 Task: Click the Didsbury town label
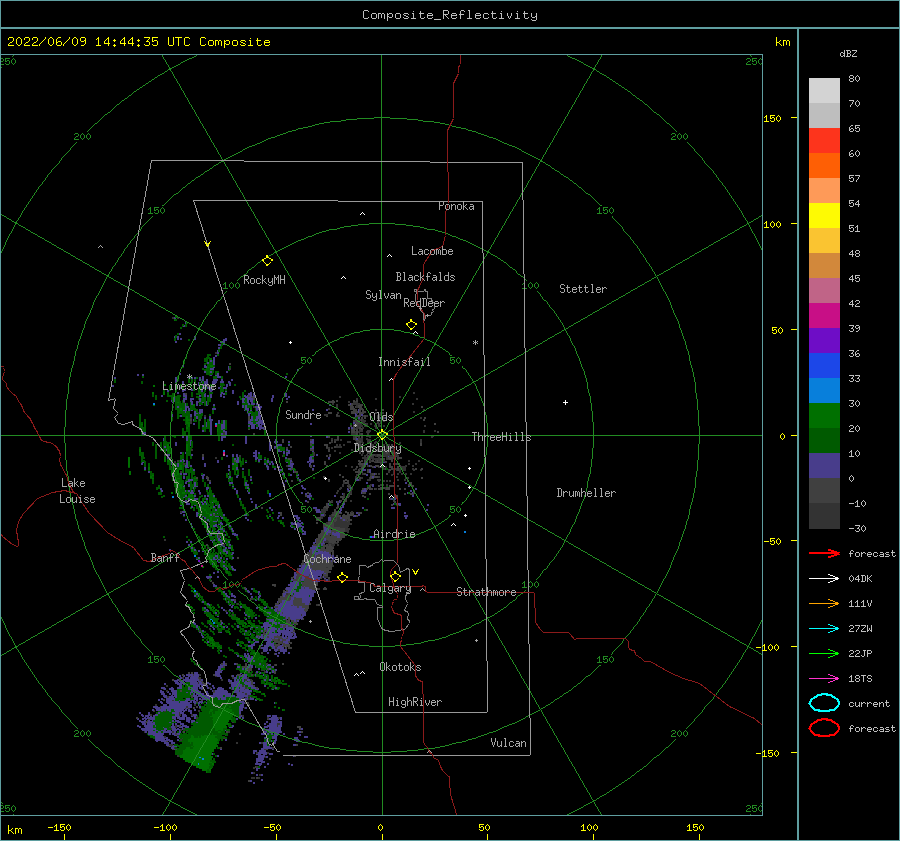coord(378,448)
